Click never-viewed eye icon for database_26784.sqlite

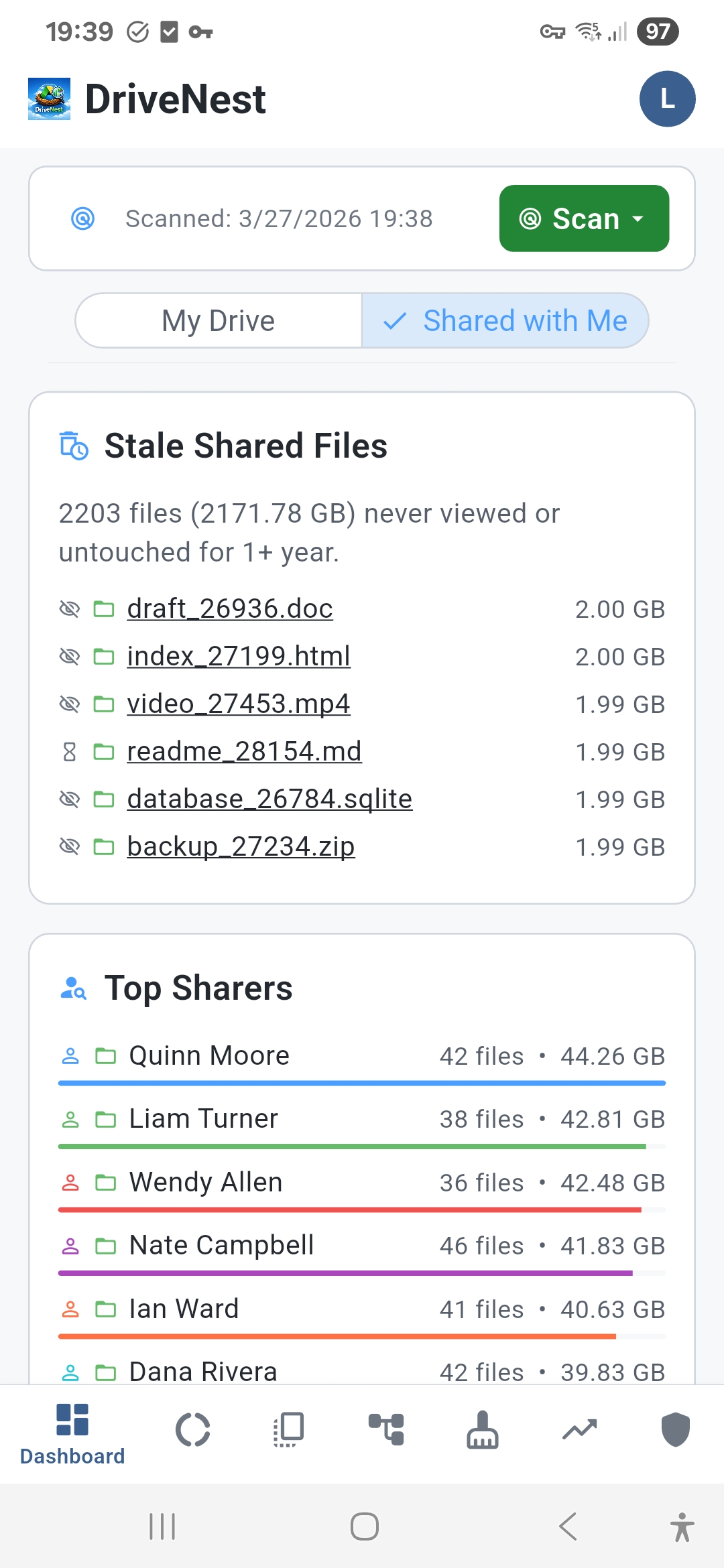[70, 799]
